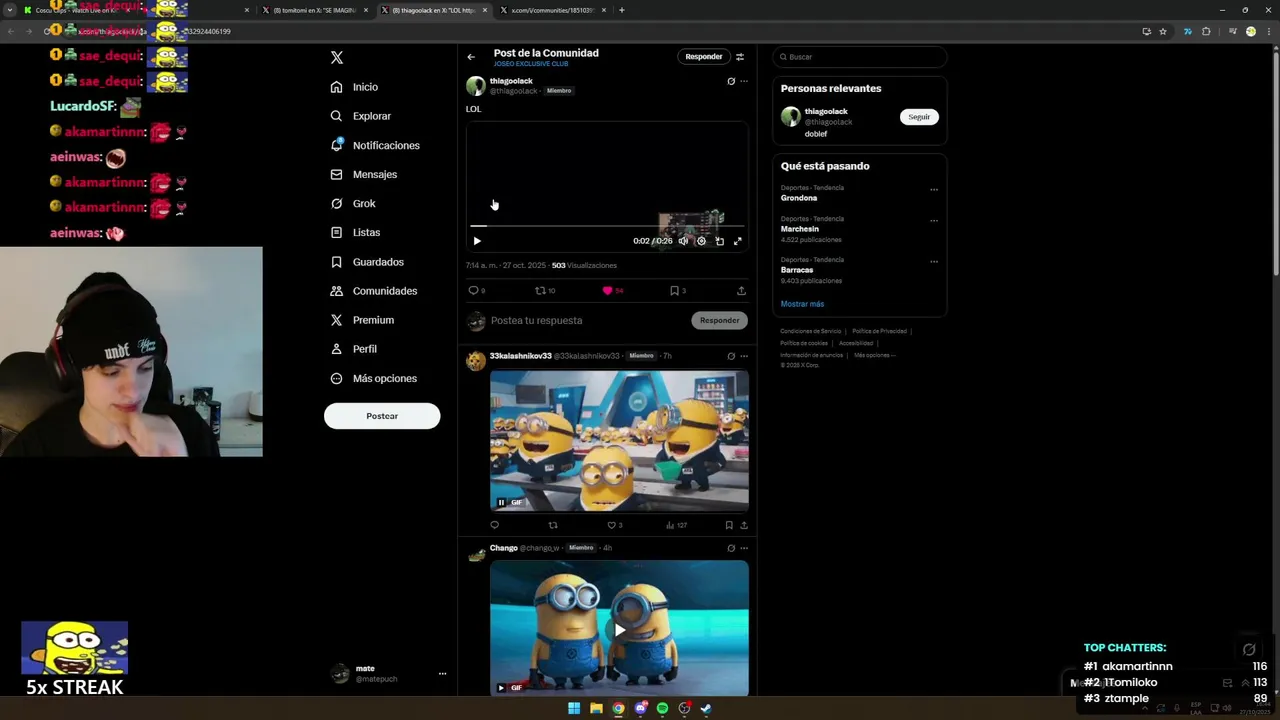Enter video fullscreen mode
Image resolution: width=1280 pixels, height=720 pixels.
pyautogui.click(x=738, y=241)
